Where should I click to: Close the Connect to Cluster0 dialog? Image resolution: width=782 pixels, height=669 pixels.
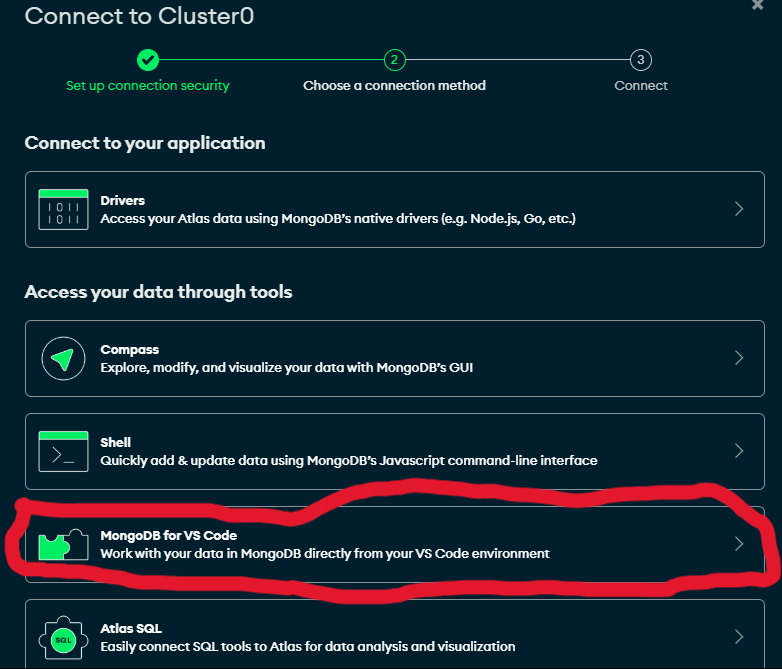click(x=758, y=5)
